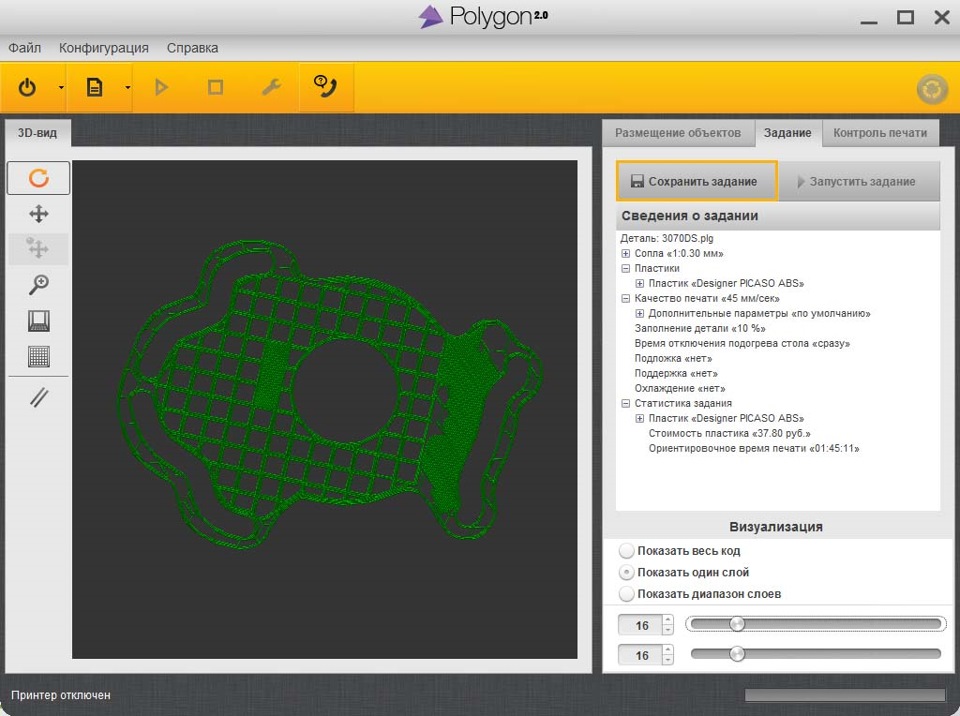Decrease the second layer spinner value
The image size is (960, 716).
(x=668, y=661)
